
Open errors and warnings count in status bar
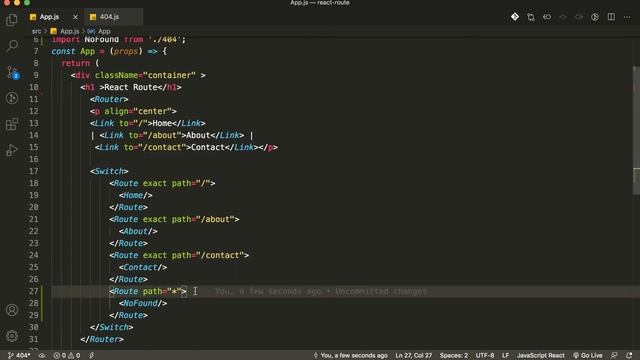[67, 356]
